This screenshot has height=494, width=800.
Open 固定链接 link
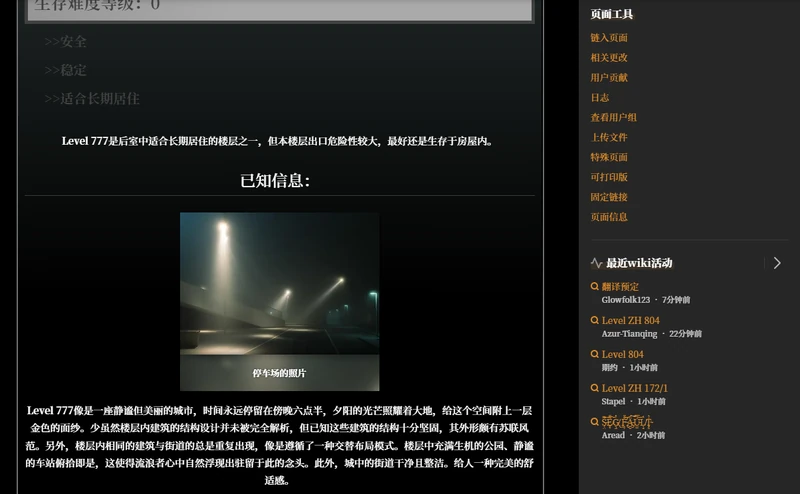[x=609, y=197]
